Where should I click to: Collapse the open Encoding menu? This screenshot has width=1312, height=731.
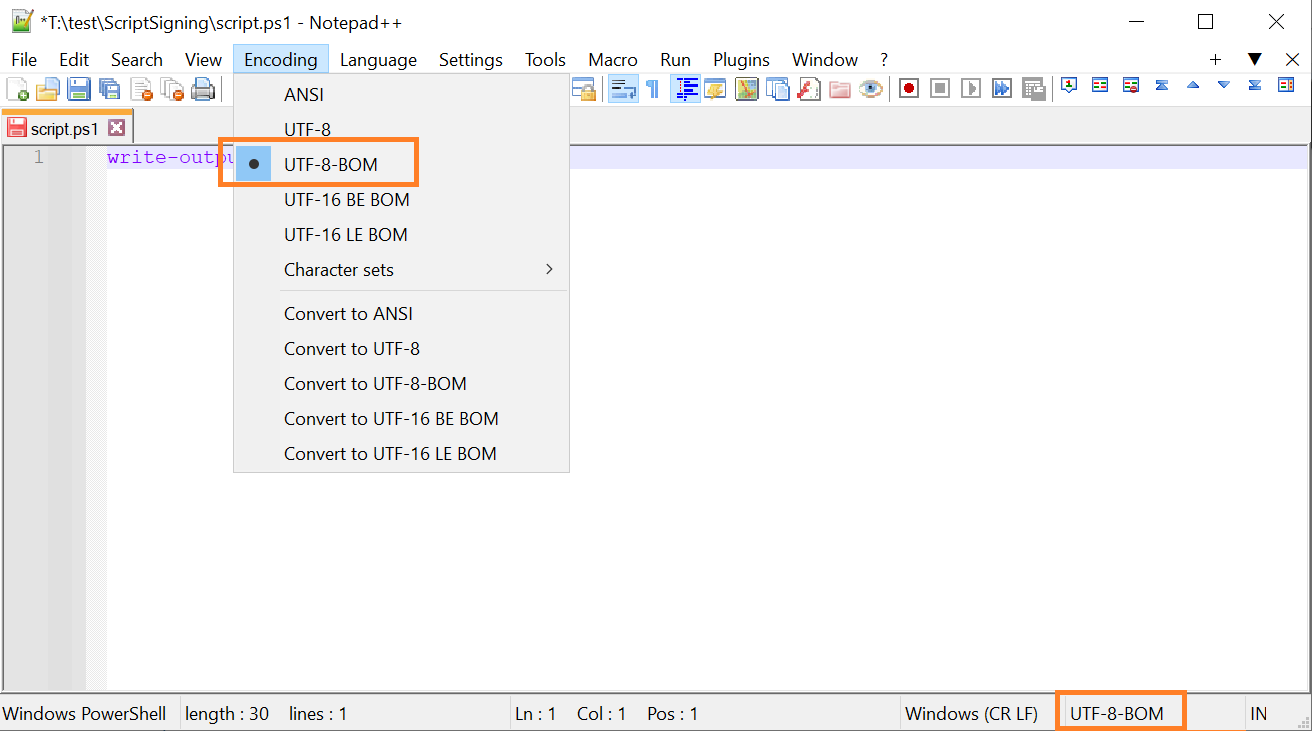(281, 59)
